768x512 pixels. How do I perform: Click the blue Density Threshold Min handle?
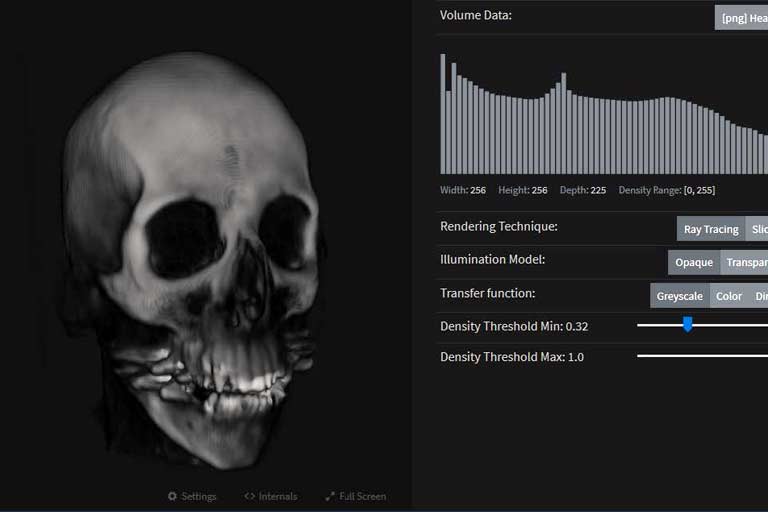[x=687, y=325]
